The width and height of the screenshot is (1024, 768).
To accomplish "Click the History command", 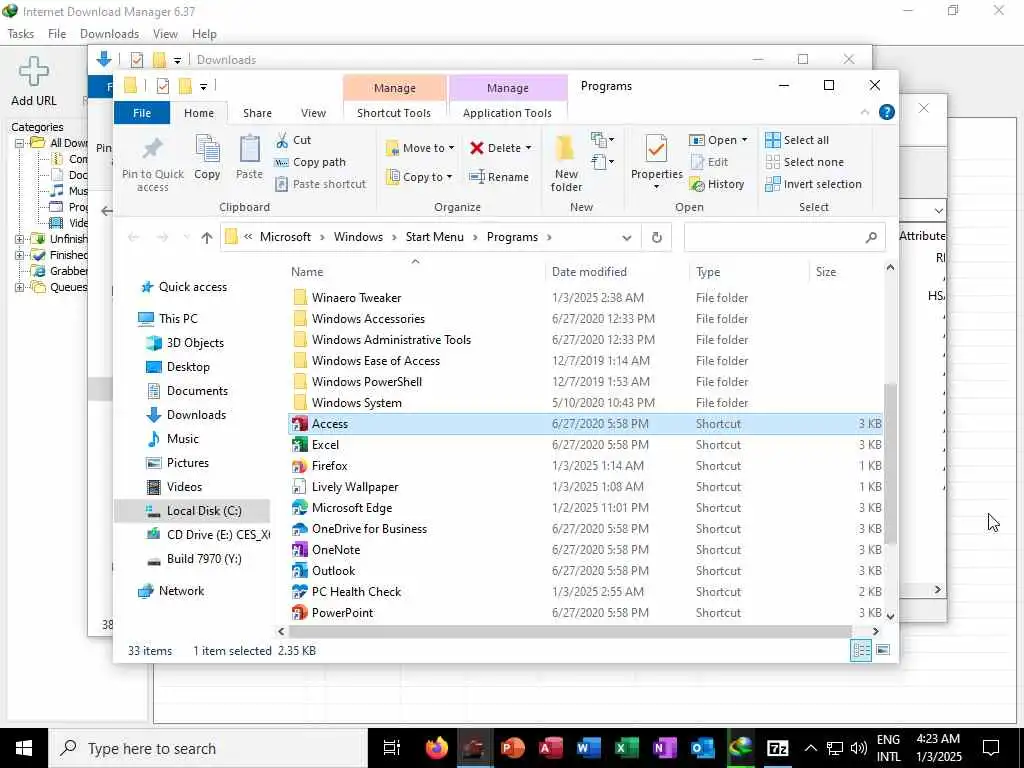I will coord(717,184).
